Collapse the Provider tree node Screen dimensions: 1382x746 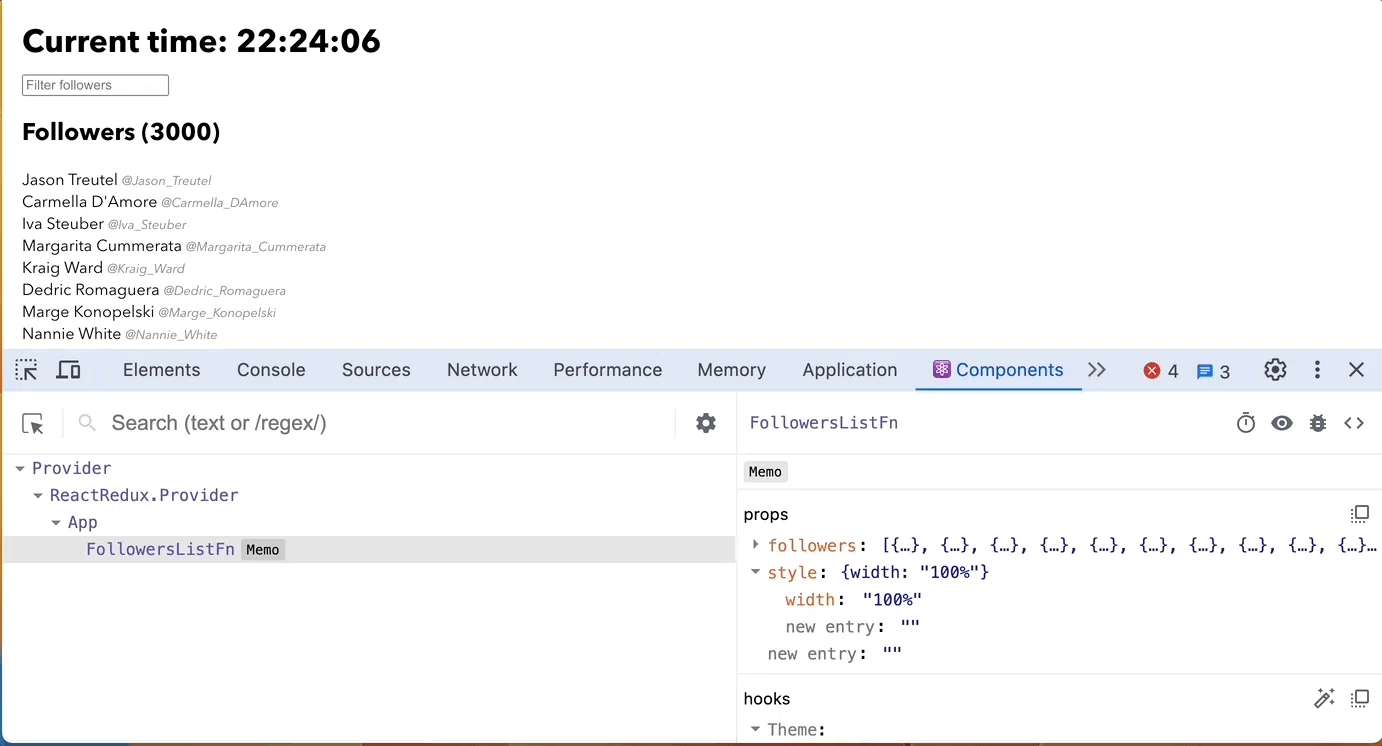click(x=20, y=468)
